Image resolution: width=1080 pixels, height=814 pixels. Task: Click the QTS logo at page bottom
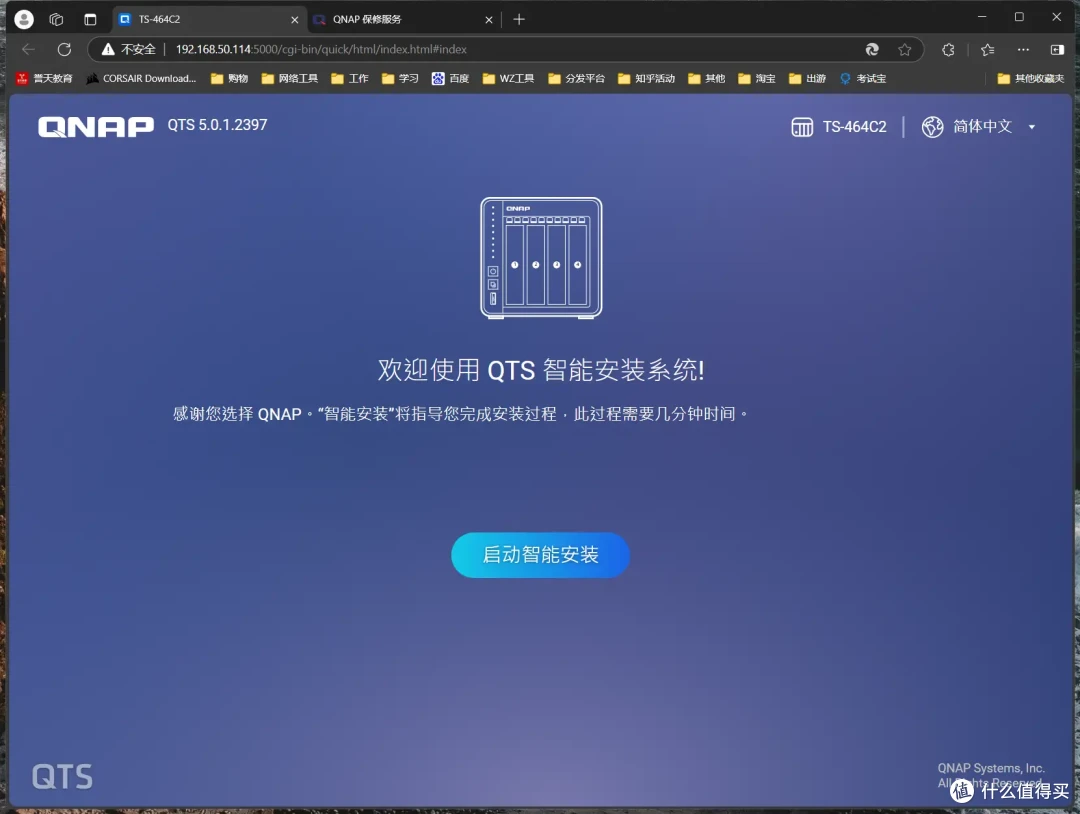[x=62, y=777]
